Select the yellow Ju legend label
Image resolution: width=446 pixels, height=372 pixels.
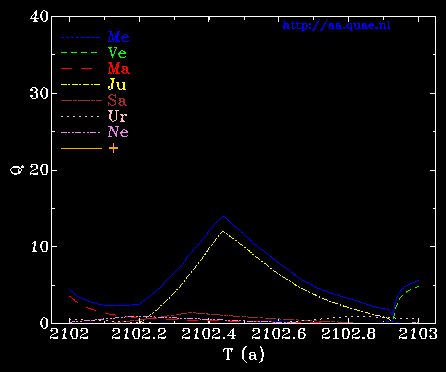(117, 85)
